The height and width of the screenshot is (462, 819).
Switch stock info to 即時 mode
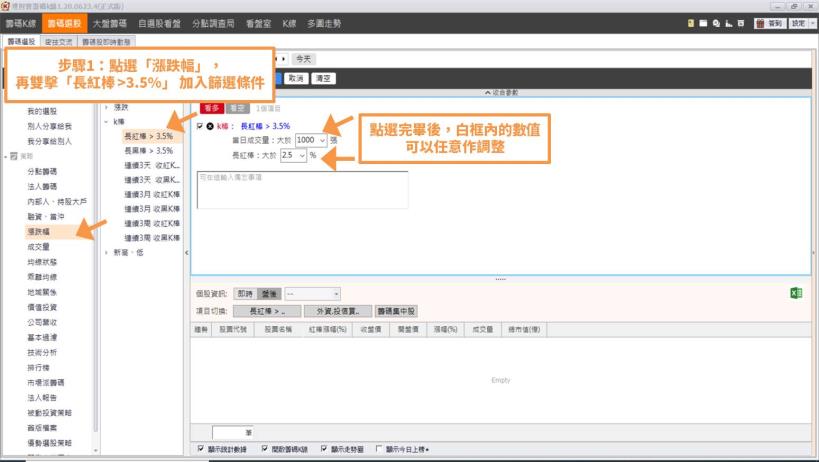pyautogui.click(x=245, y=294)
